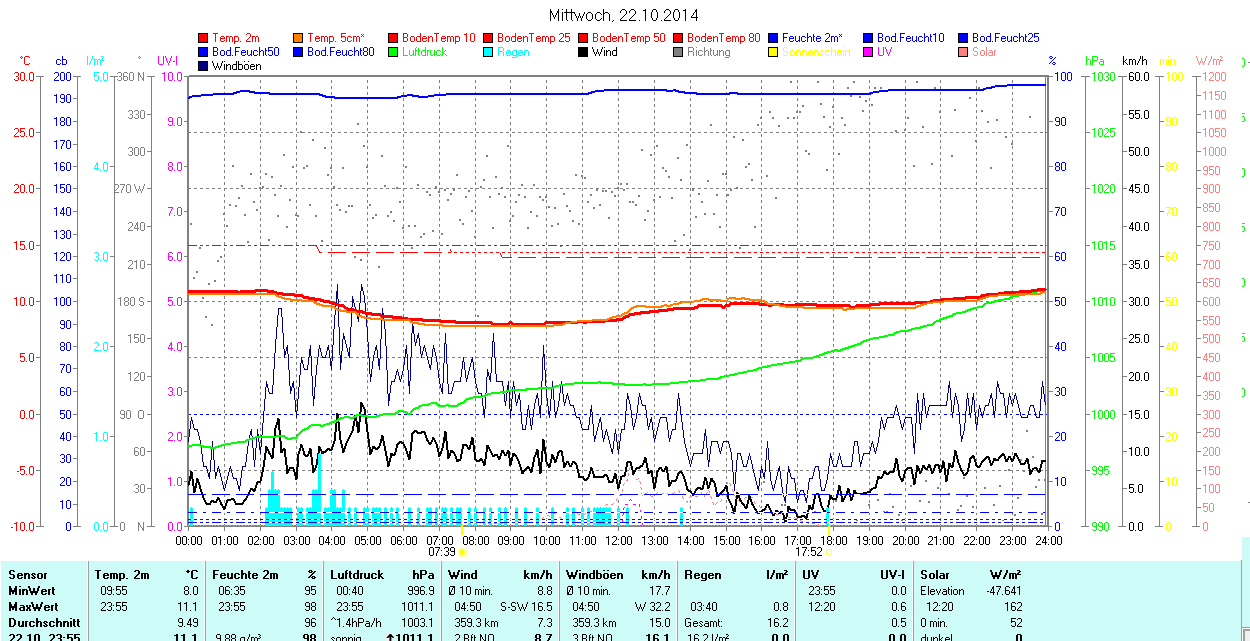Select the green Luftdruck legend marker

click(393, 52)
